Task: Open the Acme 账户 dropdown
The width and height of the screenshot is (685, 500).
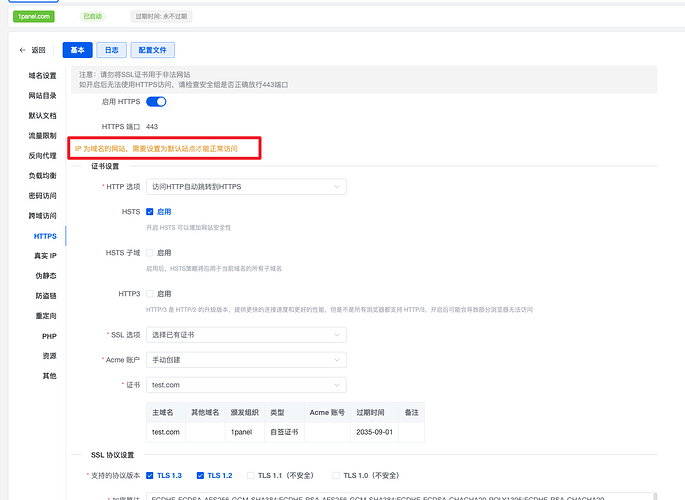Action: pos(245,360)
